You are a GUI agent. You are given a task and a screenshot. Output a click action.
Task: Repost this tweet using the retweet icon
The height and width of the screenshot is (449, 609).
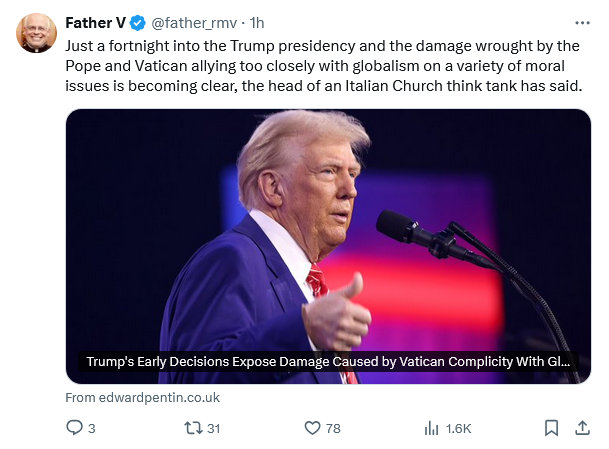193,428
